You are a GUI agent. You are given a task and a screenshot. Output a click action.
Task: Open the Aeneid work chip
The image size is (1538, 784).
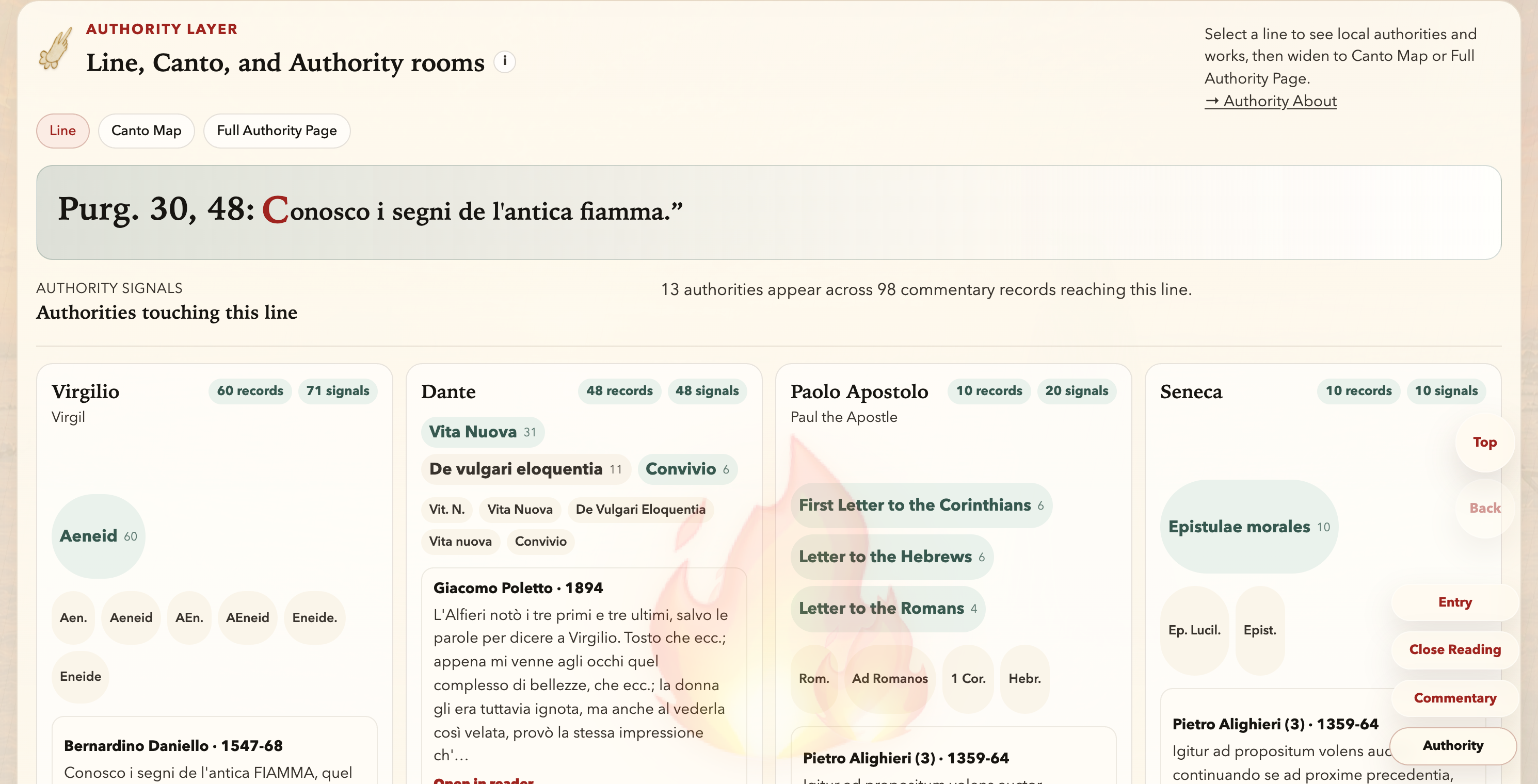[99, 536]
